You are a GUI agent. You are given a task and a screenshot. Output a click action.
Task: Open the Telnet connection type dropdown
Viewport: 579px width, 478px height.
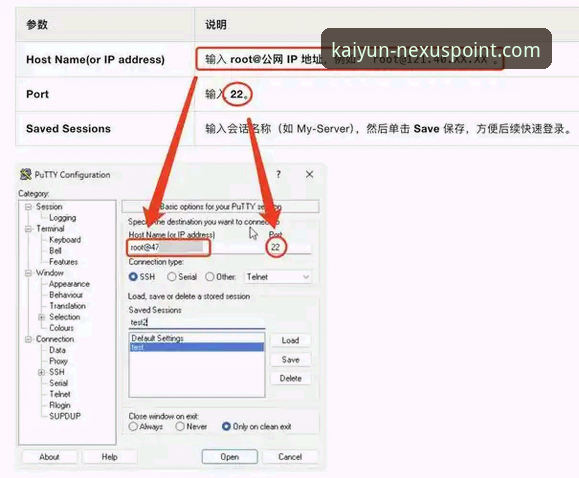(x=278, y=277)
